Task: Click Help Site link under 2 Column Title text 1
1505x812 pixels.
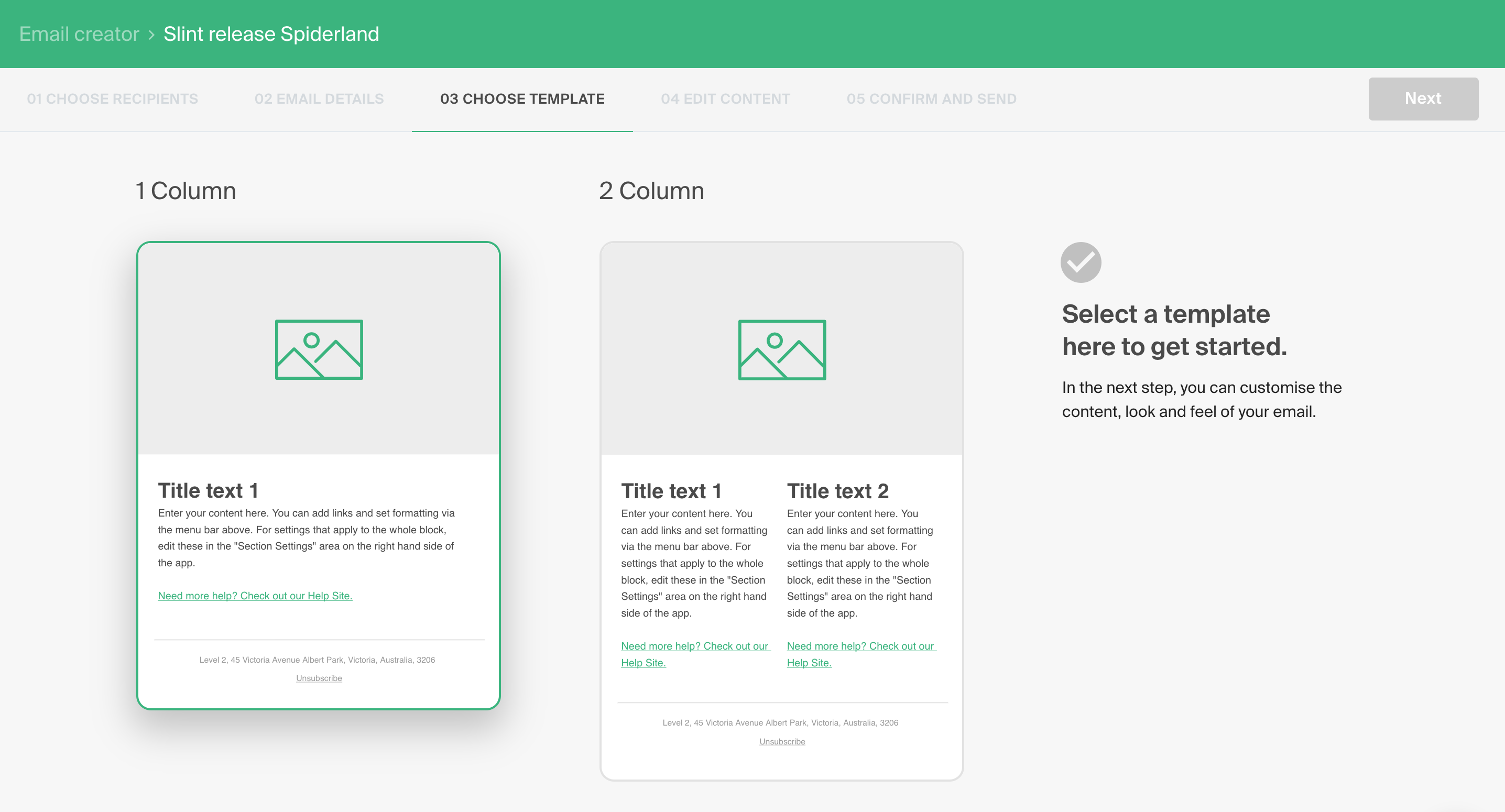Action: coord(695,646)
